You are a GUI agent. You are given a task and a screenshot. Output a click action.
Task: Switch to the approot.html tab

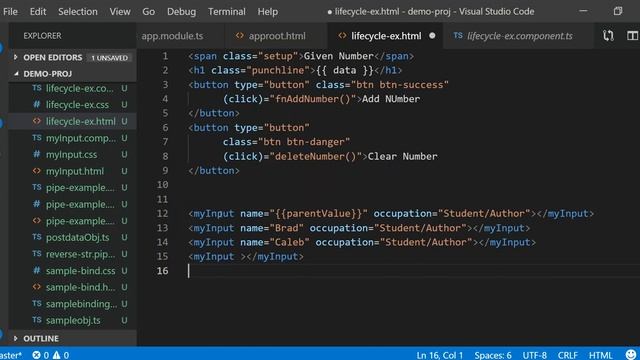pyautogui.click(x=276, y=36)
